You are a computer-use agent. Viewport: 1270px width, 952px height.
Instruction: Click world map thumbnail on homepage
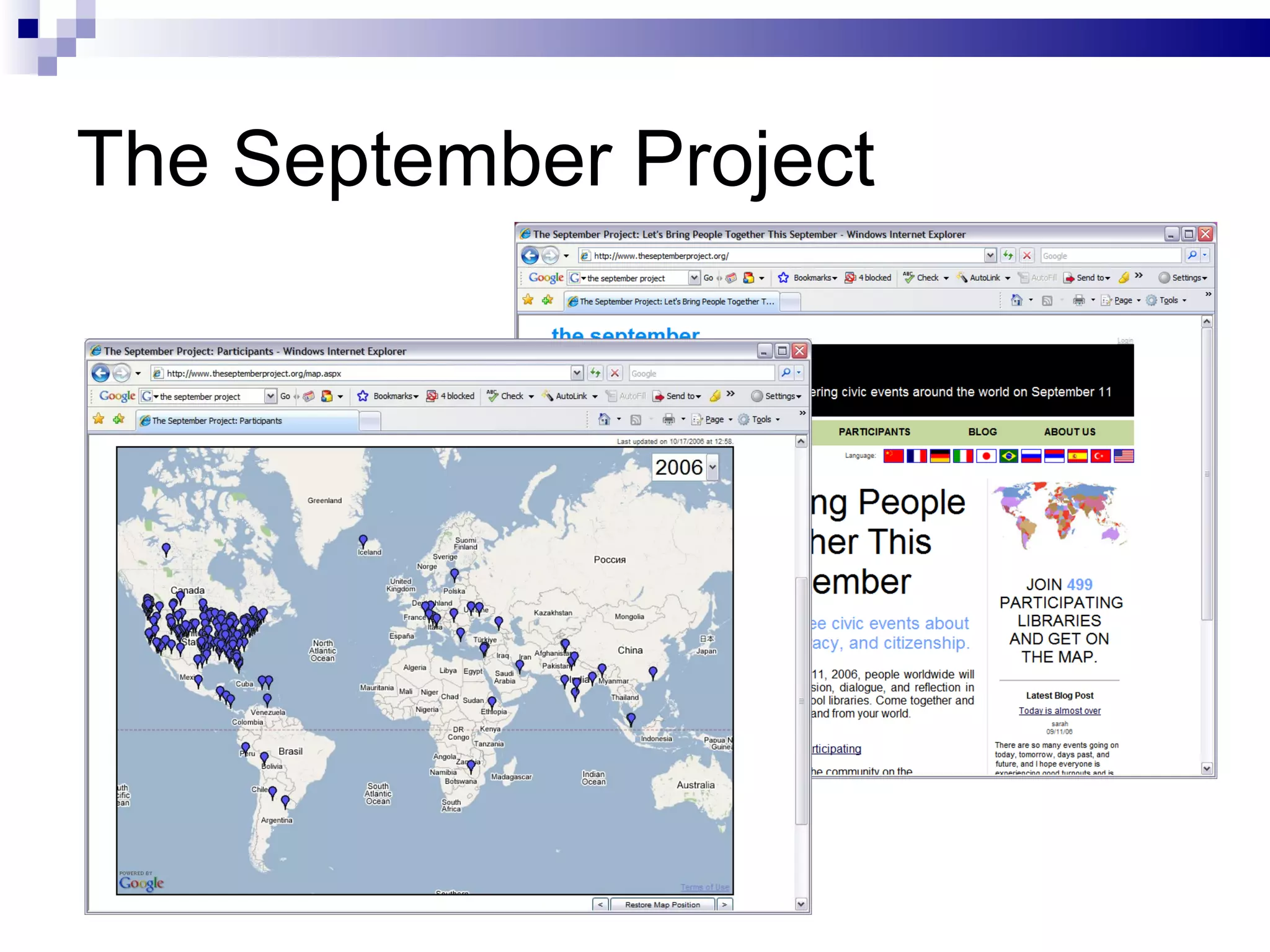pyautogui.click(x=1059, y=516)
